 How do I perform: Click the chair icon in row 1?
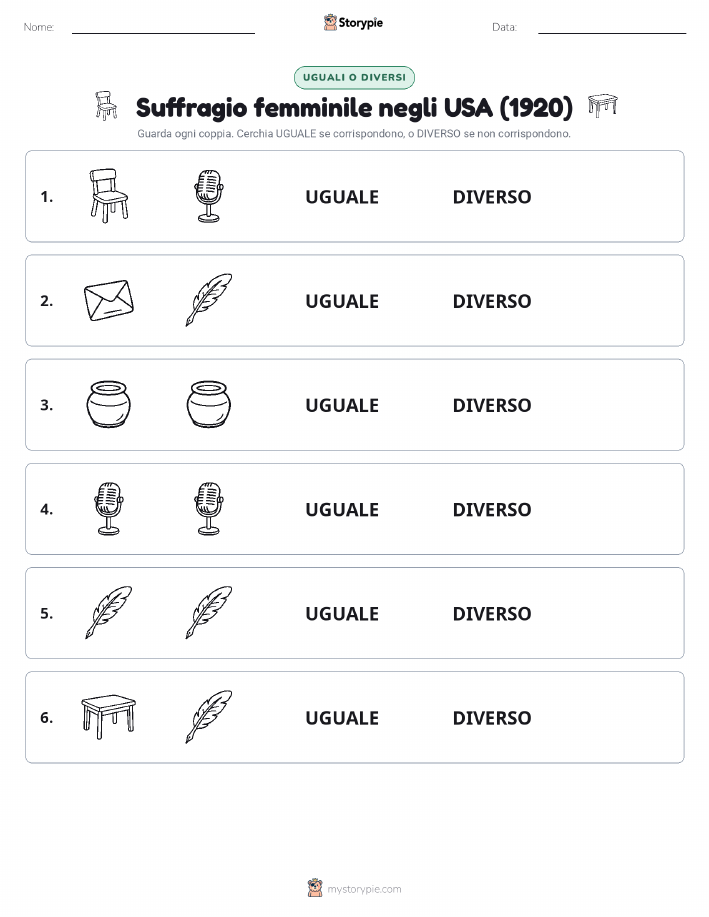coord(109,196)
